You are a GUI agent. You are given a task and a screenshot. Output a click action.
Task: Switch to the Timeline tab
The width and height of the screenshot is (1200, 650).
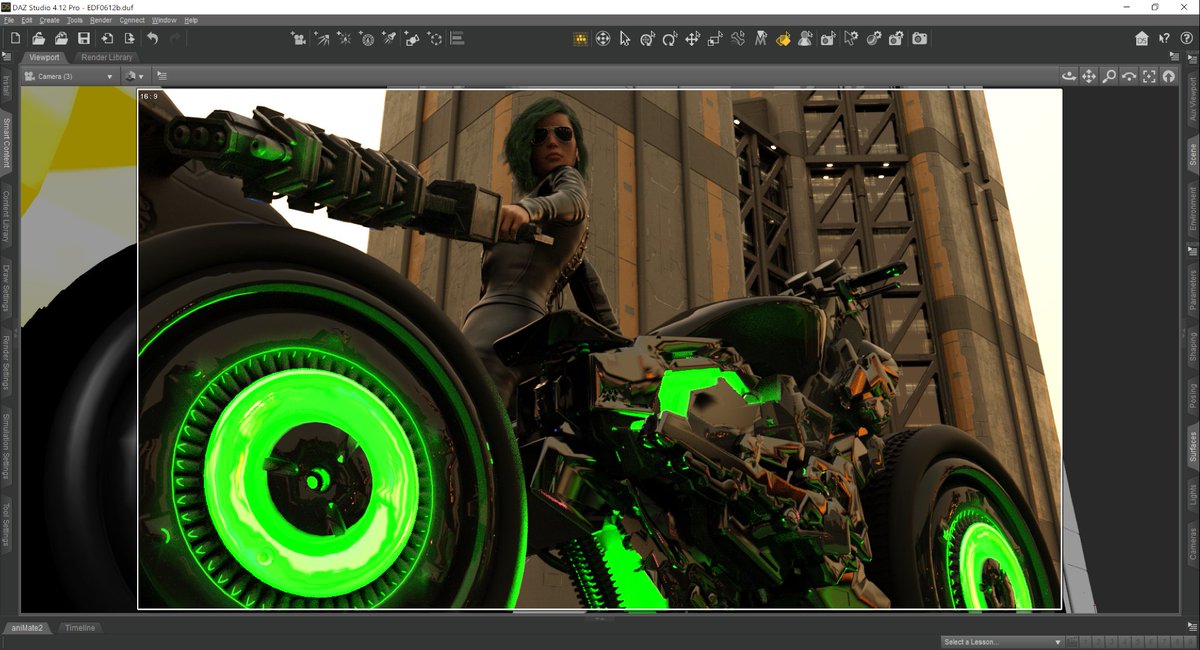point(80,628)
